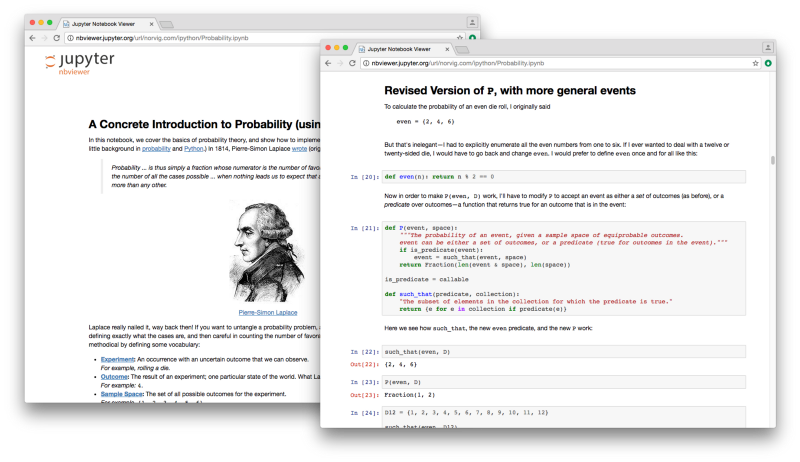Open the 'probability' link in intro text
Viewport: 800px width, 462px height.
[156, 149]
